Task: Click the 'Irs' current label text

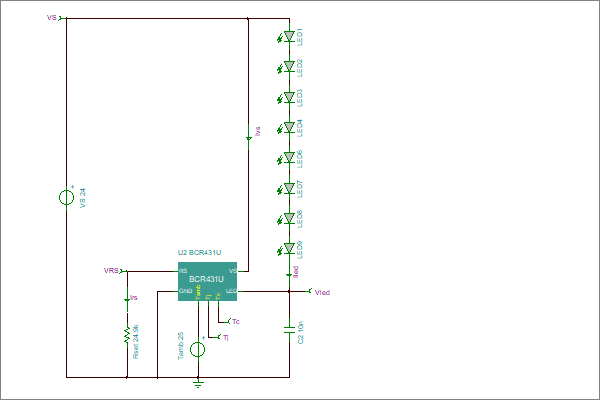Action: pos(134,297)
